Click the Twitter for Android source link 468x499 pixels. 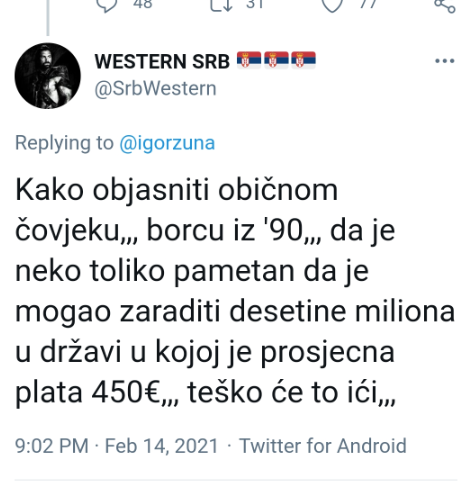point(323,446)
